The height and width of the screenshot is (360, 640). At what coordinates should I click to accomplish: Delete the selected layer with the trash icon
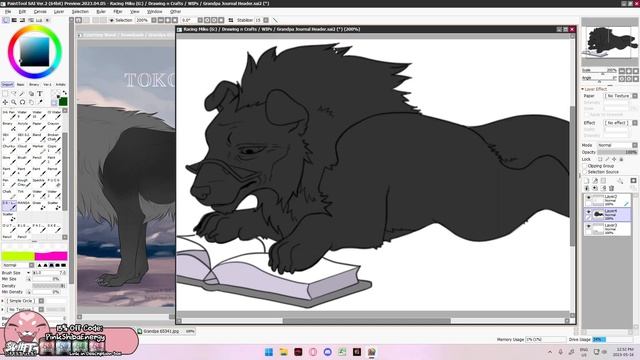[x=611, y=188]
